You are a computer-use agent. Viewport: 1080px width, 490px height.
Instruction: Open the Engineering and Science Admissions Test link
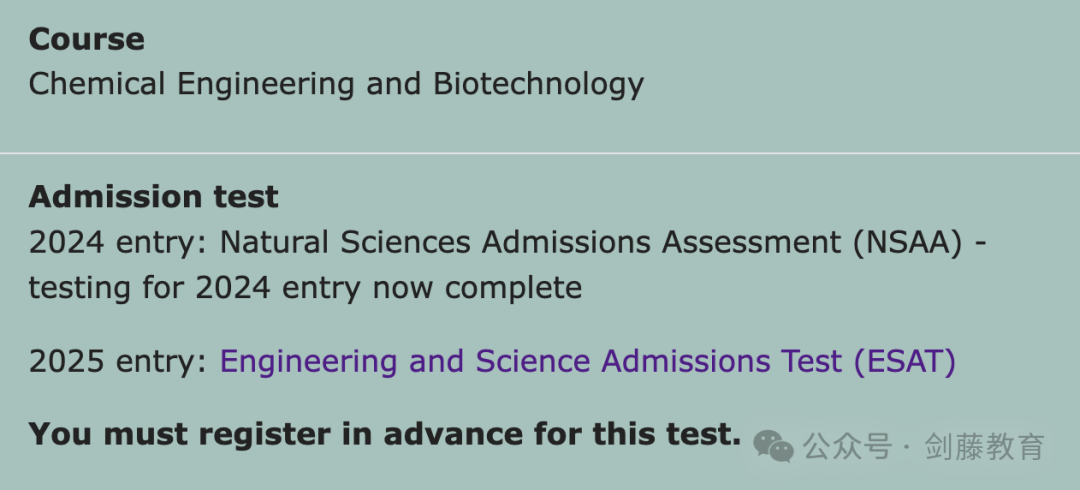click(x=588, y=362)
